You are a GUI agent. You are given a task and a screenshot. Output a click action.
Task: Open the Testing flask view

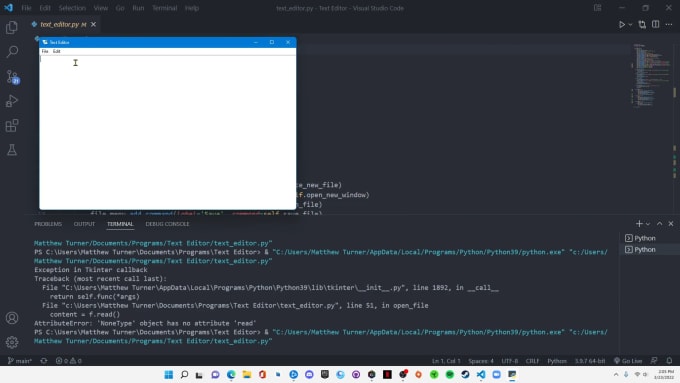12,150
